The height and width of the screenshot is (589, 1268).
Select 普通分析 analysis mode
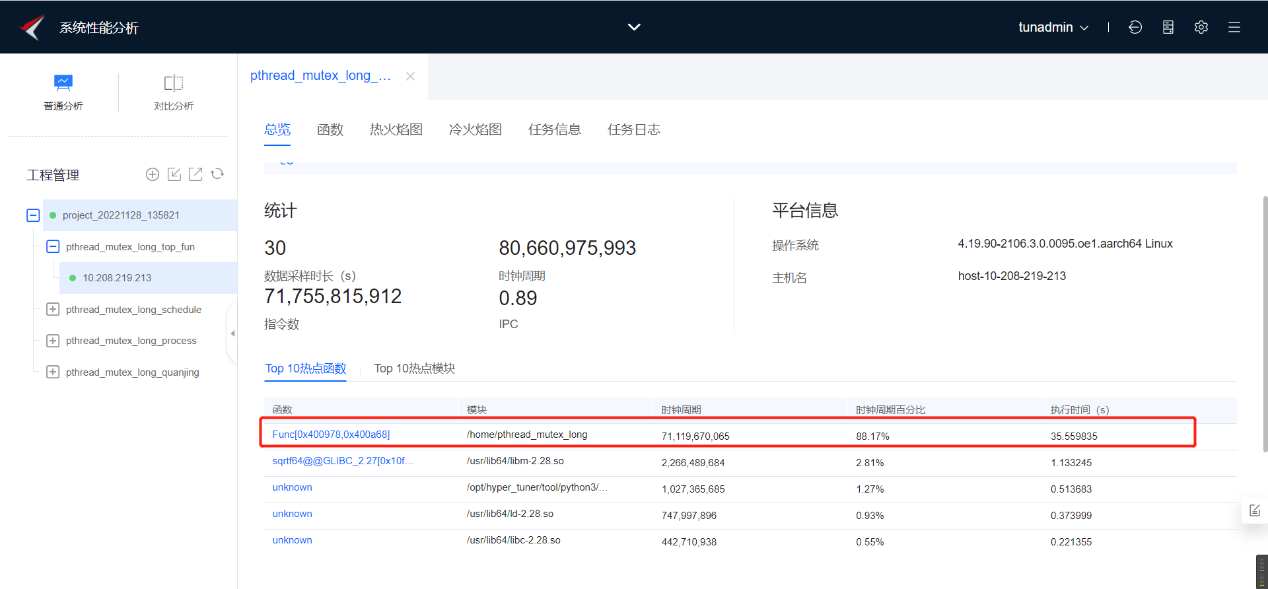tap(63, 92)
